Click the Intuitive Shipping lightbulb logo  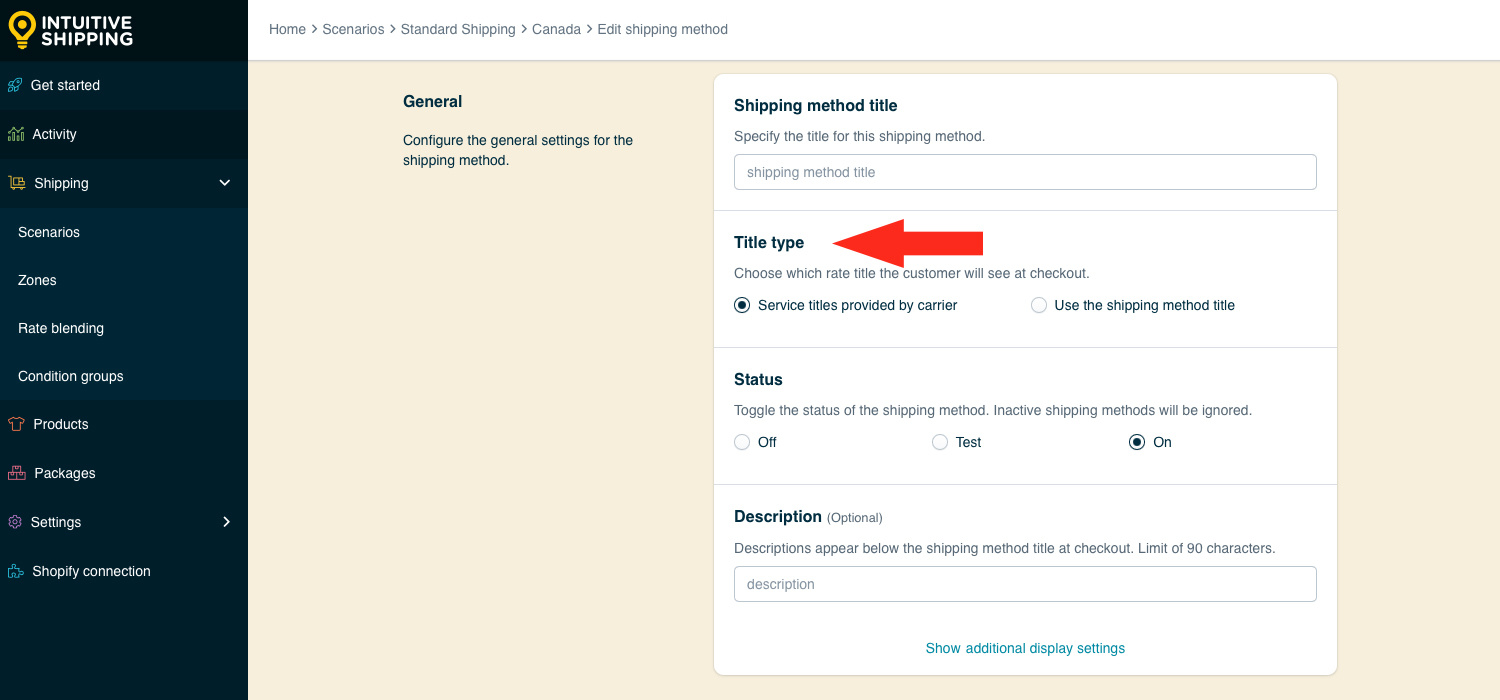[x=22, y=30]
